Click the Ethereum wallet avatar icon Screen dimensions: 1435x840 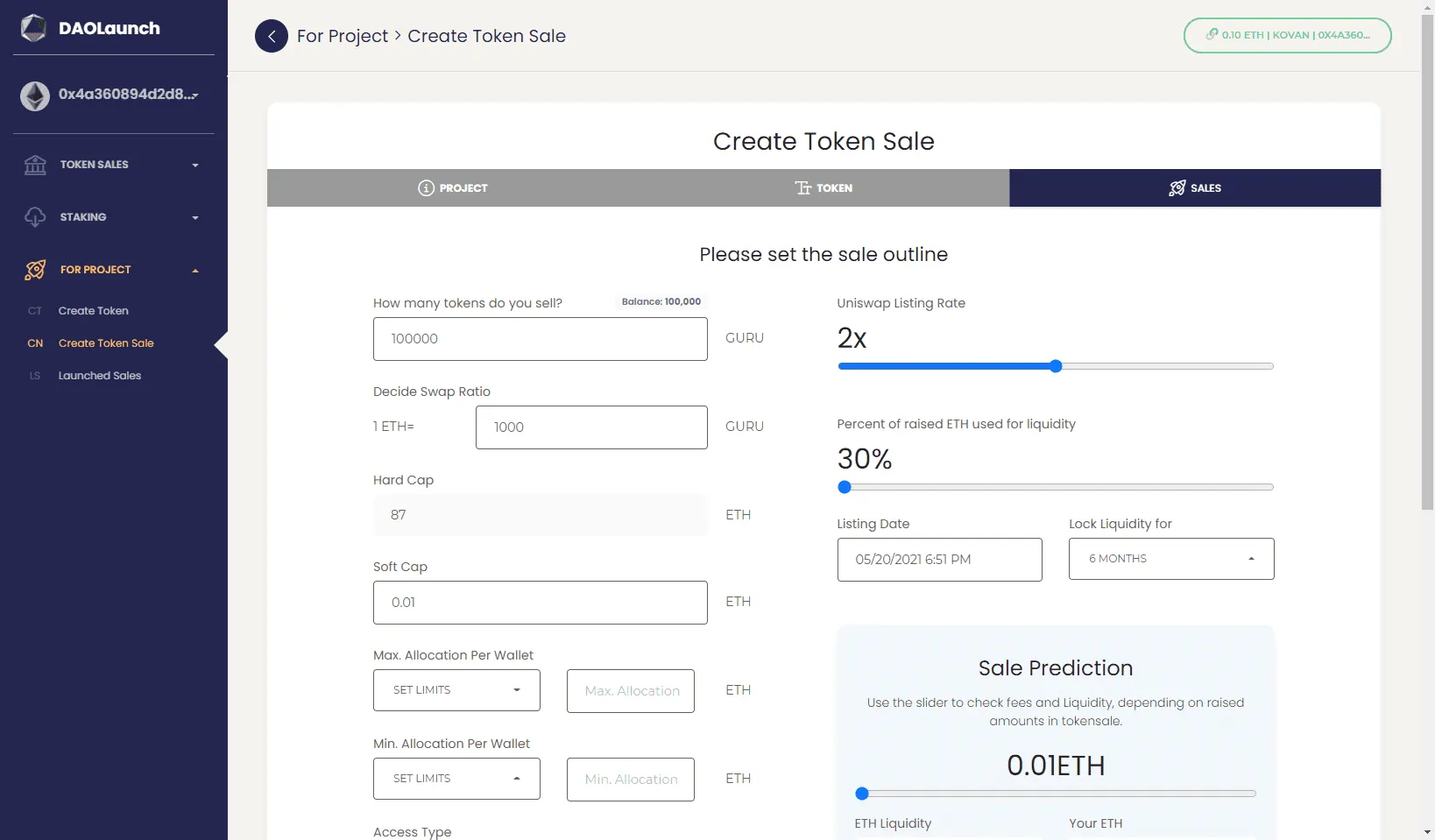[35, 95]
